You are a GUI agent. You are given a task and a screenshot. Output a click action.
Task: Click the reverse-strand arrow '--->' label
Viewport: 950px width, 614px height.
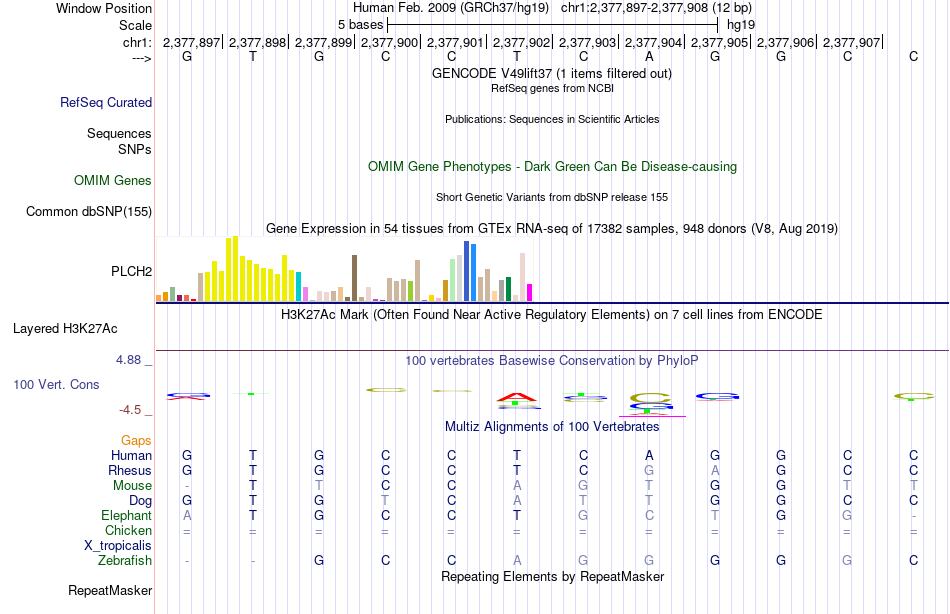pos(142,58)
